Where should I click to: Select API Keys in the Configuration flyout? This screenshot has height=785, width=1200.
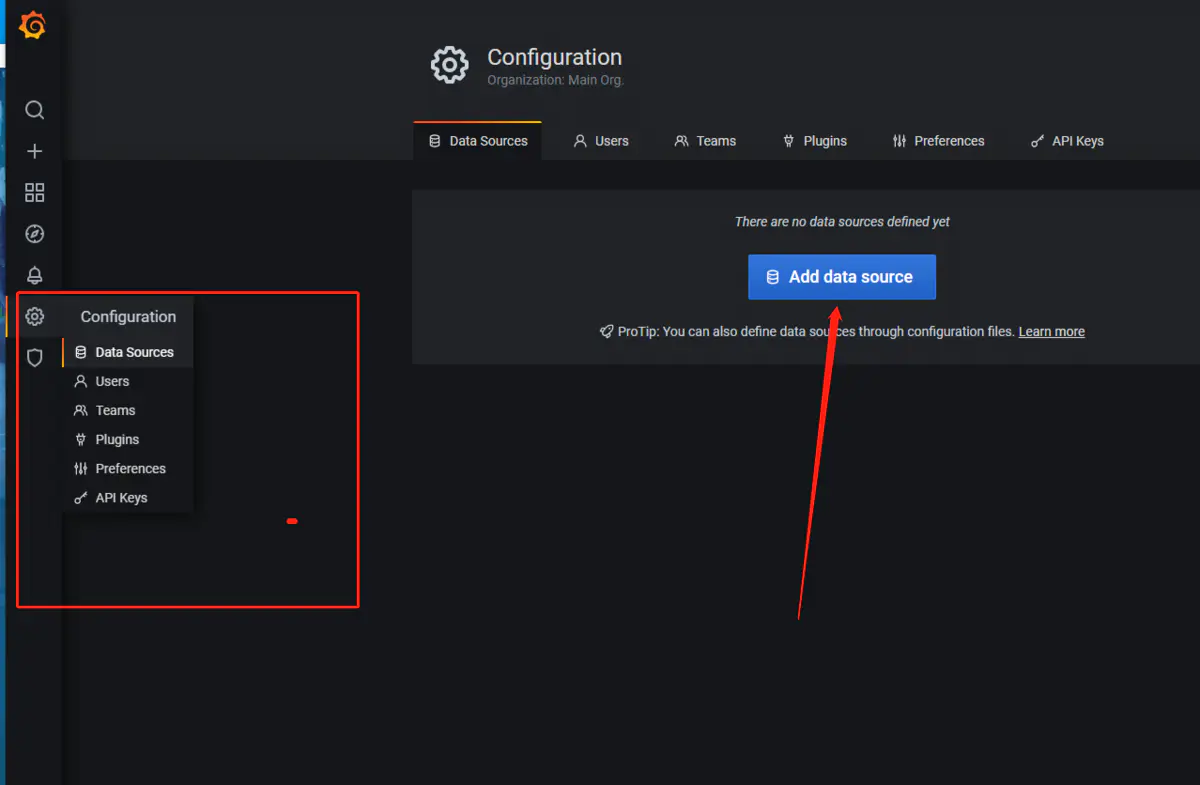pos(127,497)
